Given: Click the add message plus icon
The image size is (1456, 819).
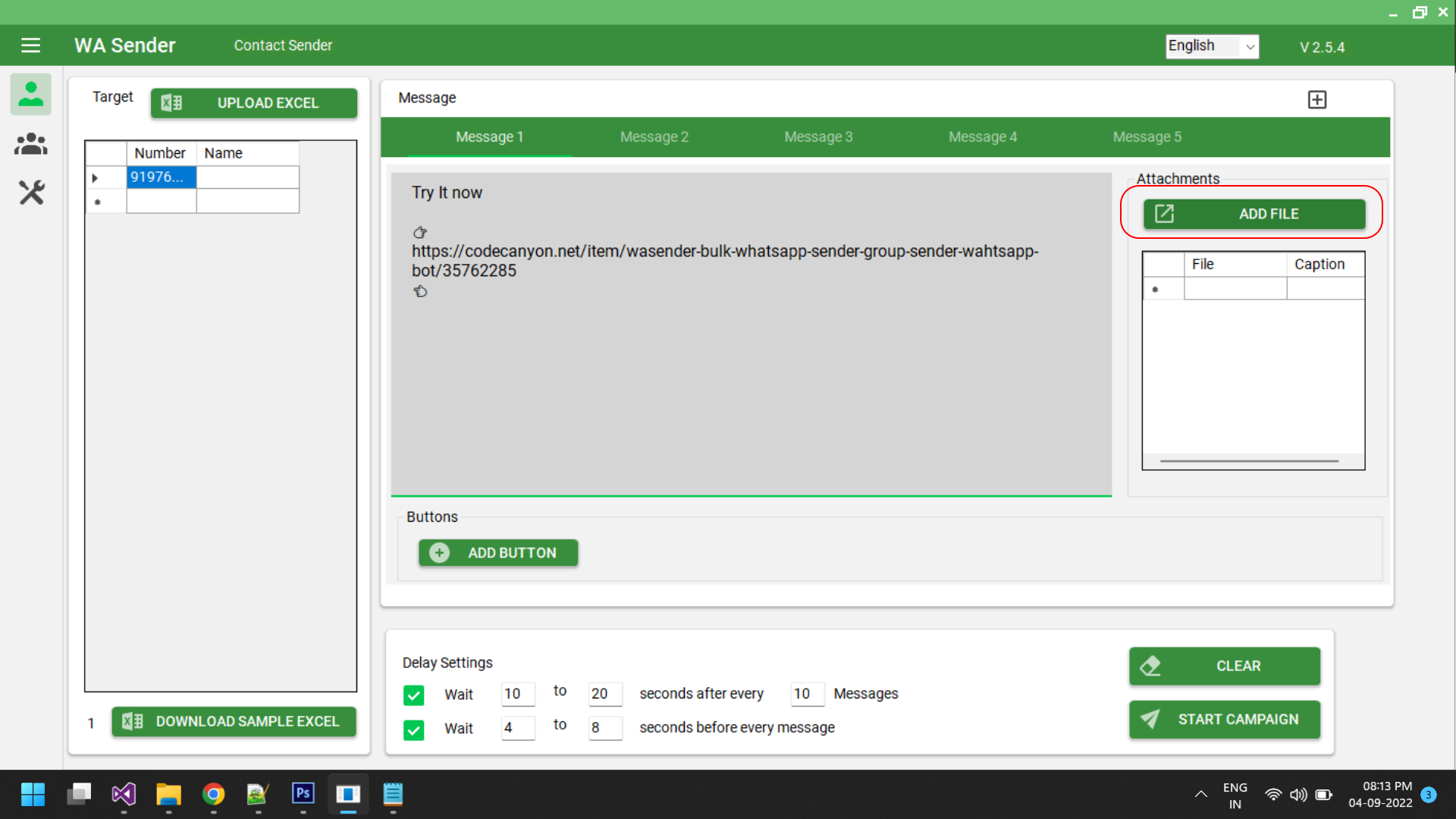Looking at the screenshot, I should pyautogui.click(x=1317, y=99).
